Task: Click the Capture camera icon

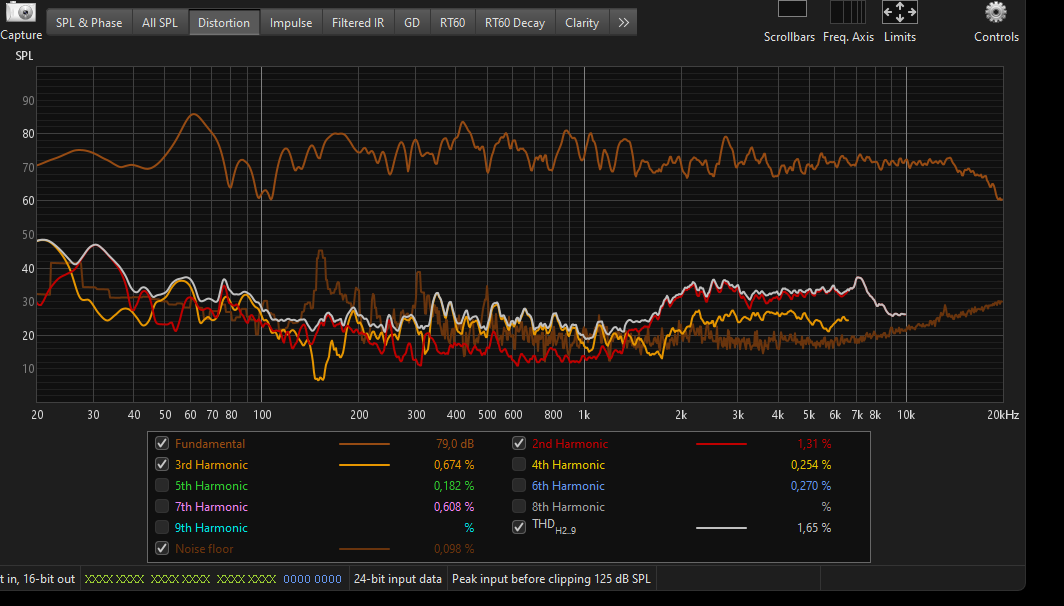Action: (x=20, y=12)
